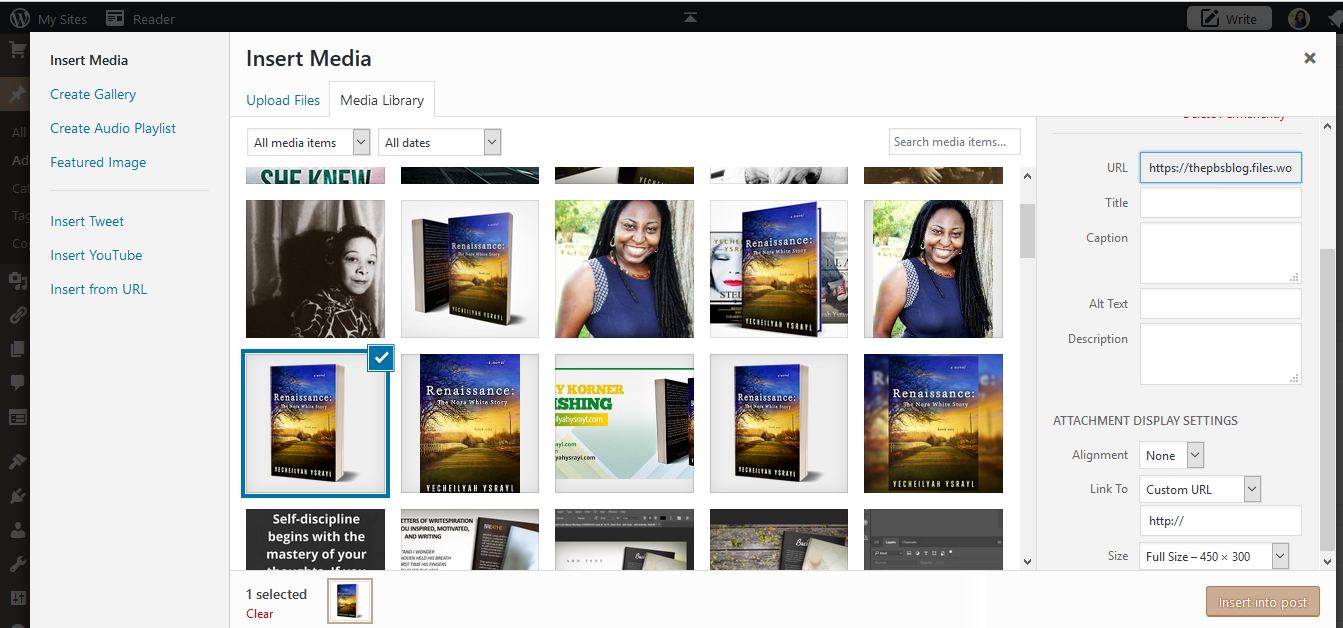Viewport: 1343px width, 628px height.
Task: Open the Reader icon in admin bar
Action: 115,19
